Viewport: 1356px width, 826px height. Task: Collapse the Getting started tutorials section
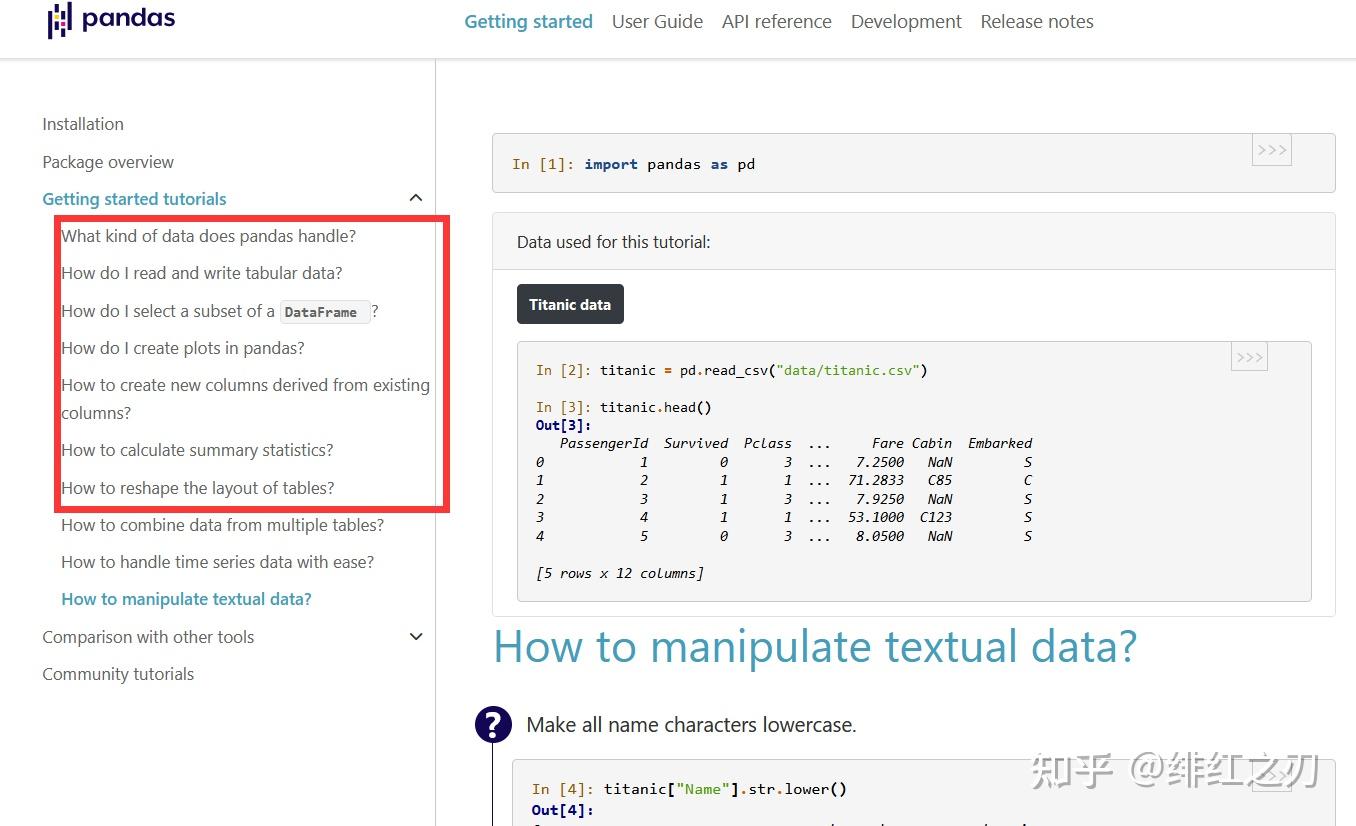click(x=415, y=197)
